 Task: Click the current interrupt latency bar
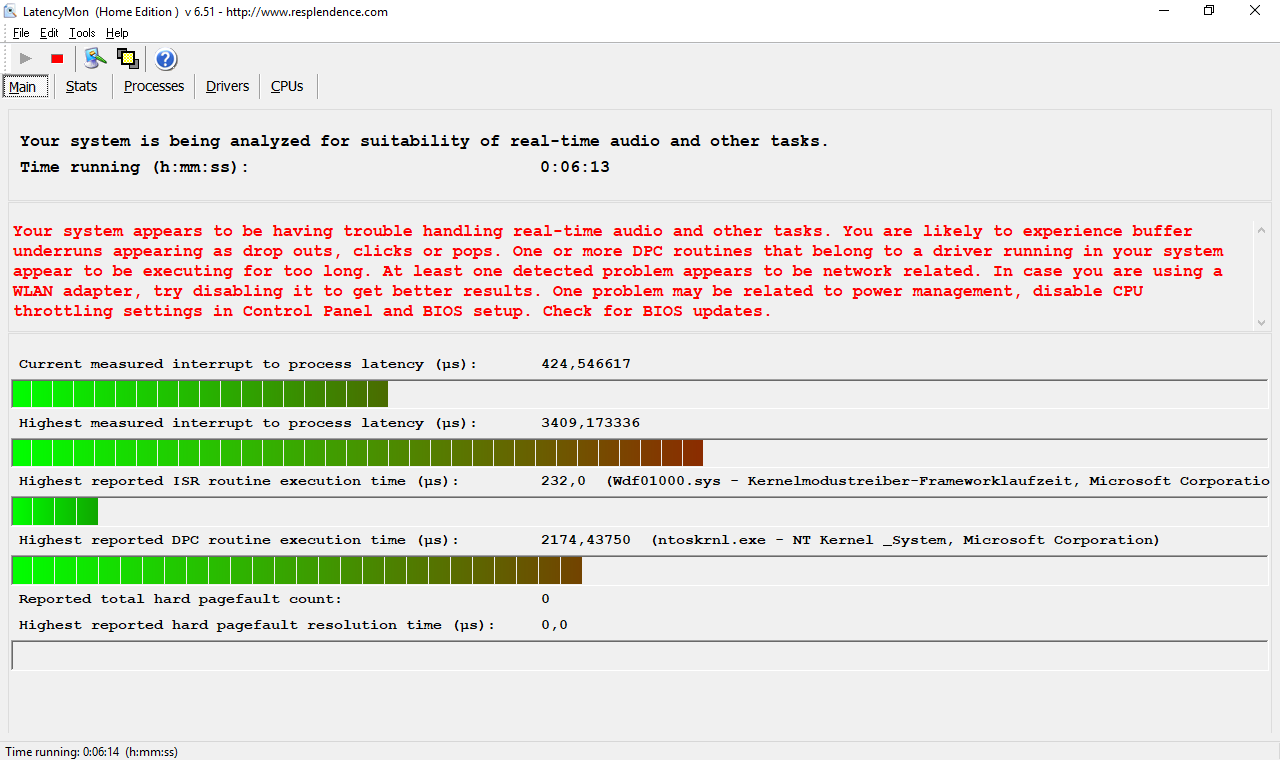tap(639, 394)
